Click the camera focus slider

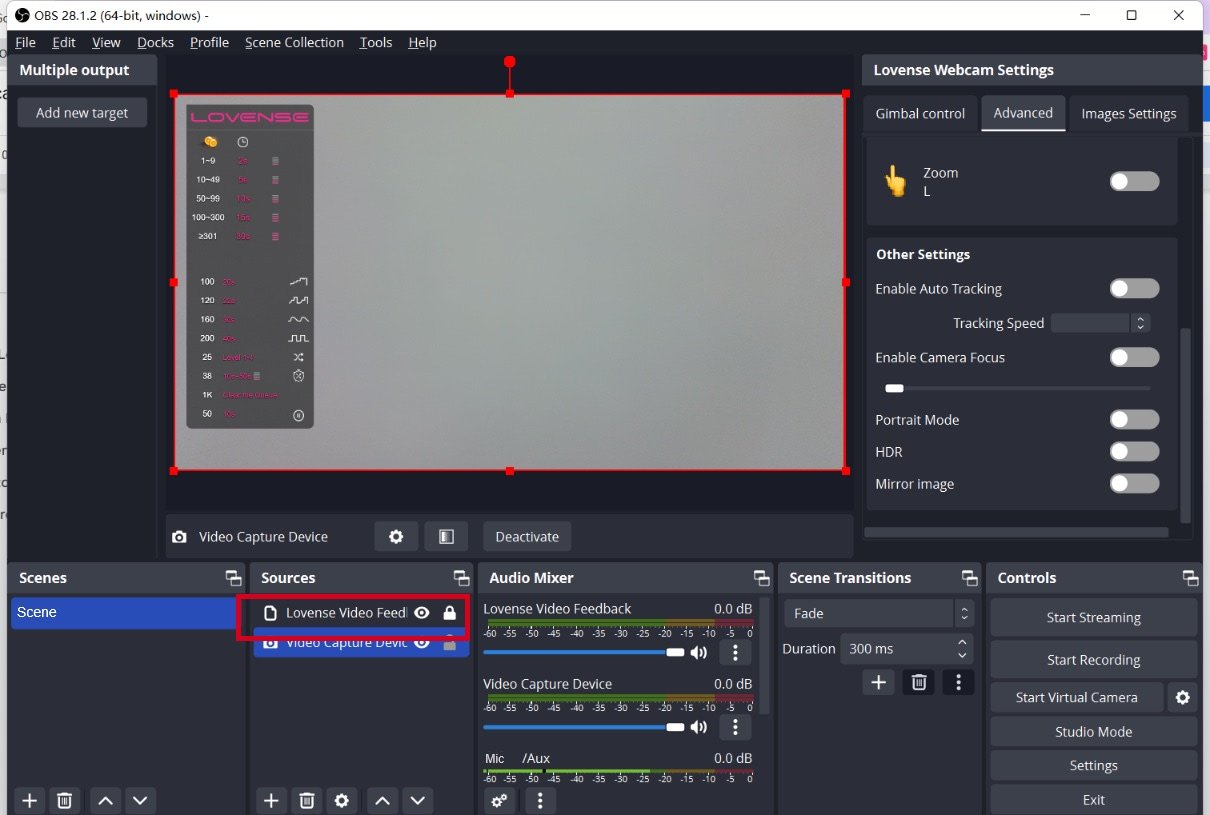(1018, 388)
